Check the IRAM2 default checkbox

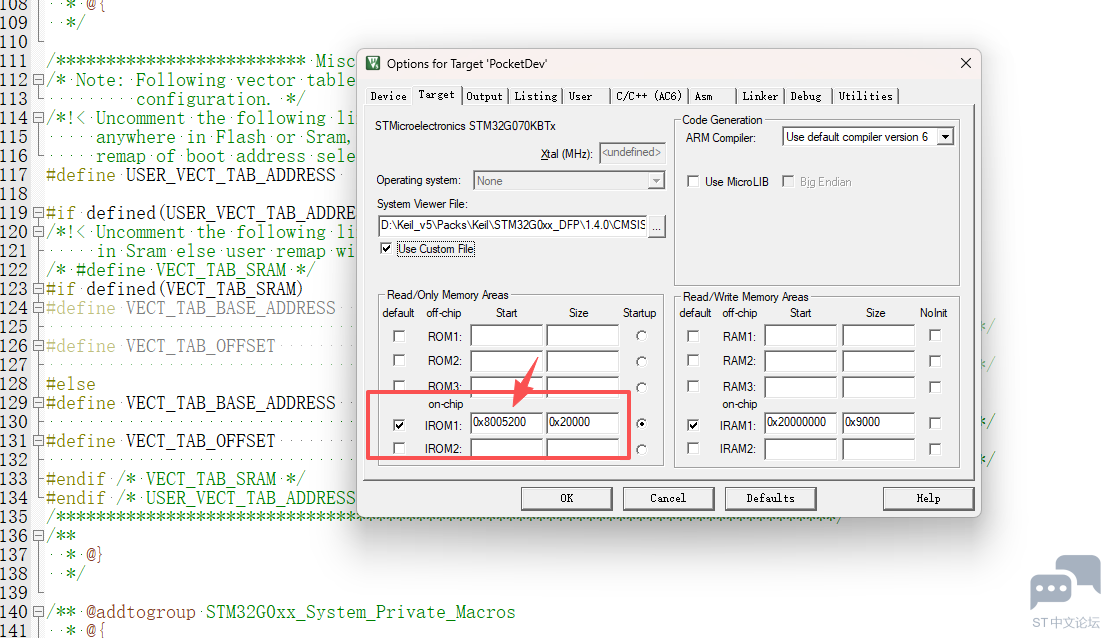click(x=693, y=448)
